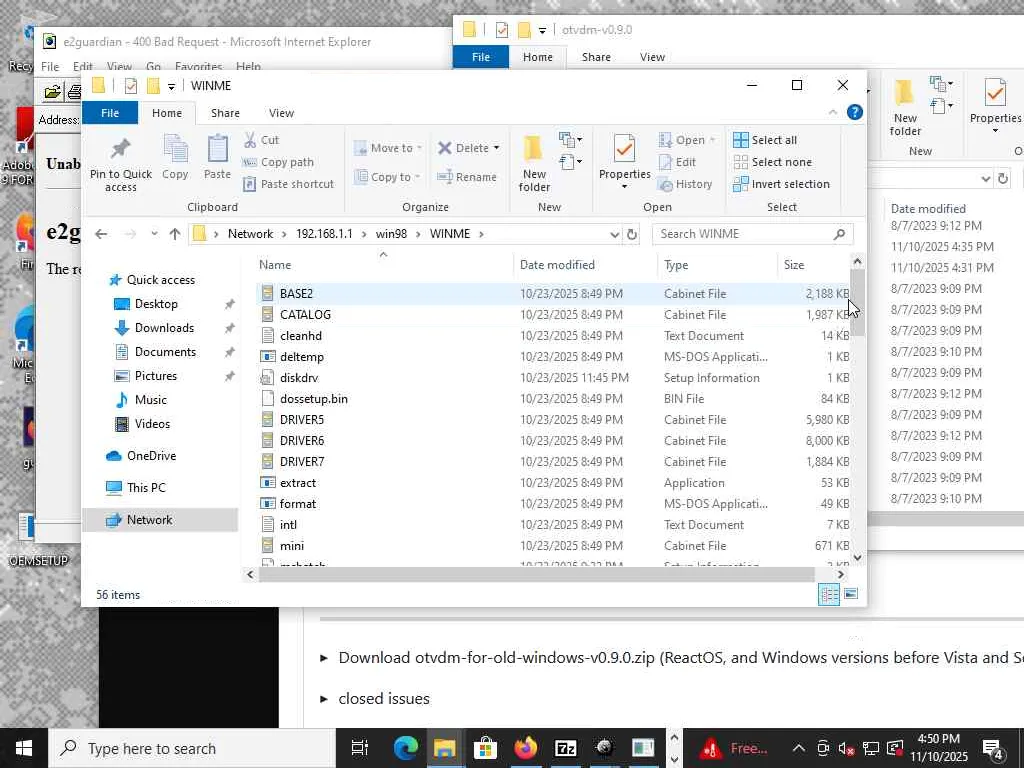Click New folder in WINME window ribbon

(534, 164)
